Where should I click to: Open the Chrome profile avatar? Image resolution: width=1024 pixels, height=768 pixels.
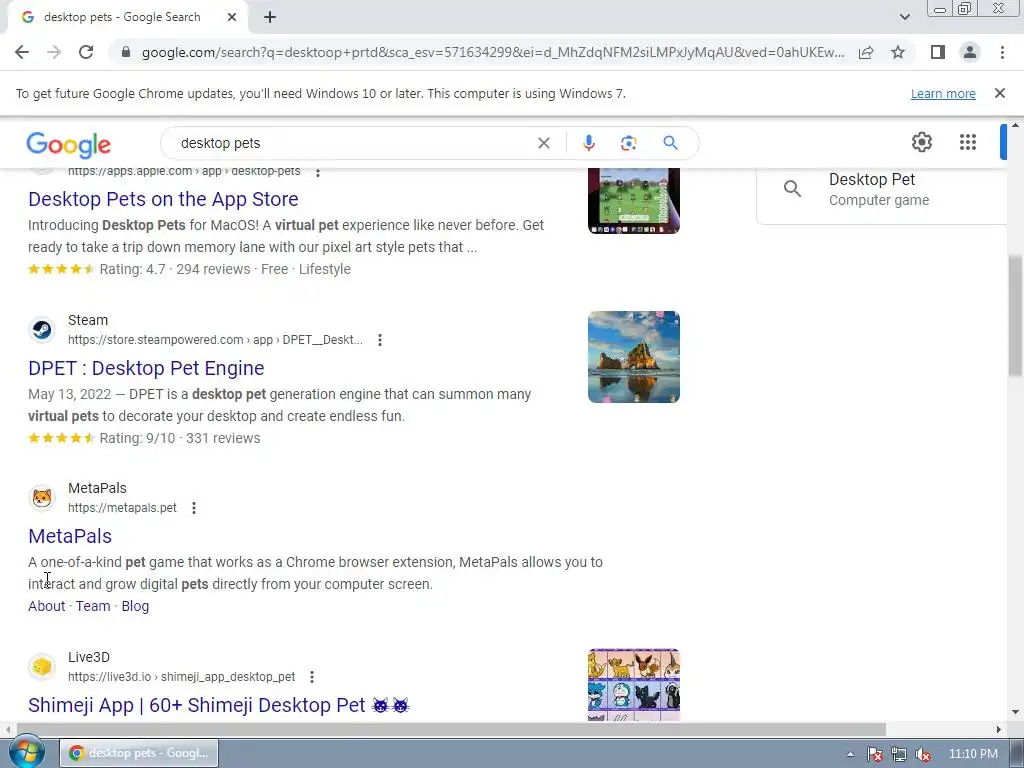click(970, 52)
